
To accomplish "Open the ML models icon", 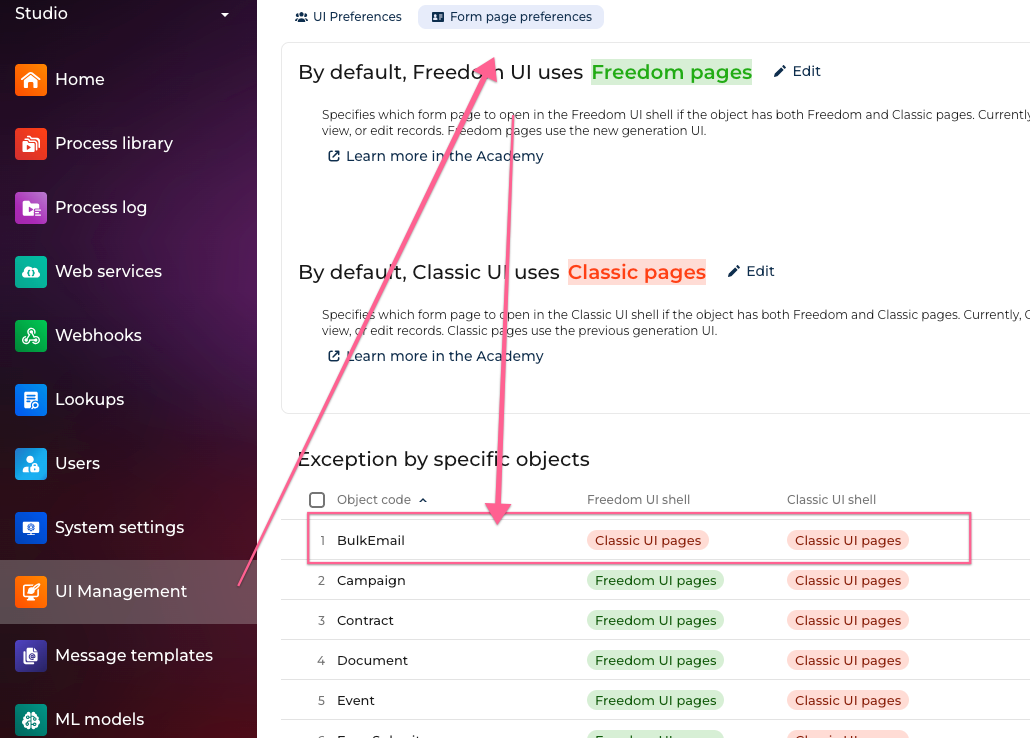I will tap(31, 719).
